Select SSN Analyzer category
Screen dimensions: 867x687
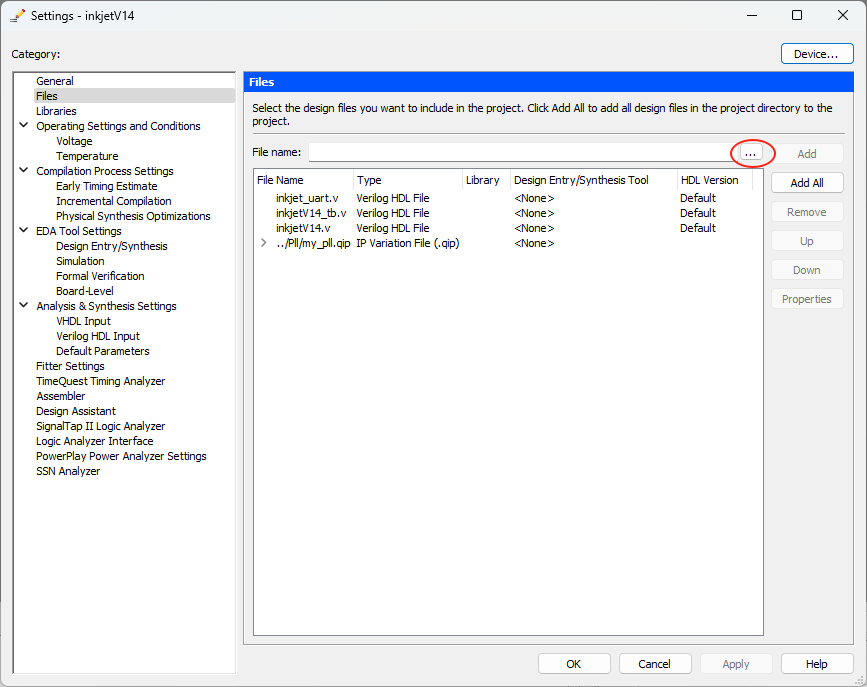tap(68, 471)
